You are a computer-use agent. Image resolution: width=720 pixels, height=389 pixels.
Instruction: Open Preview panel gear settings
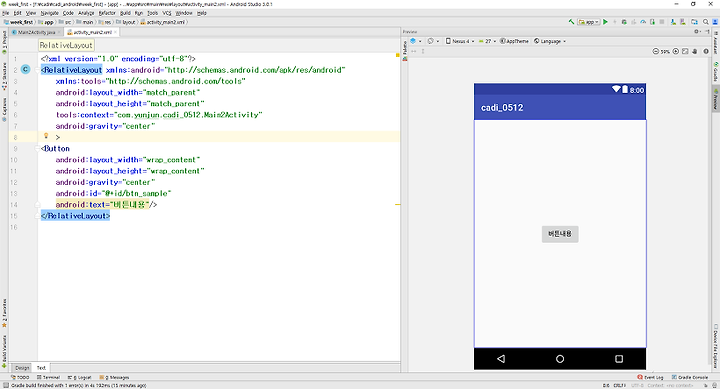pyautogui.click(x=698, y=31)
